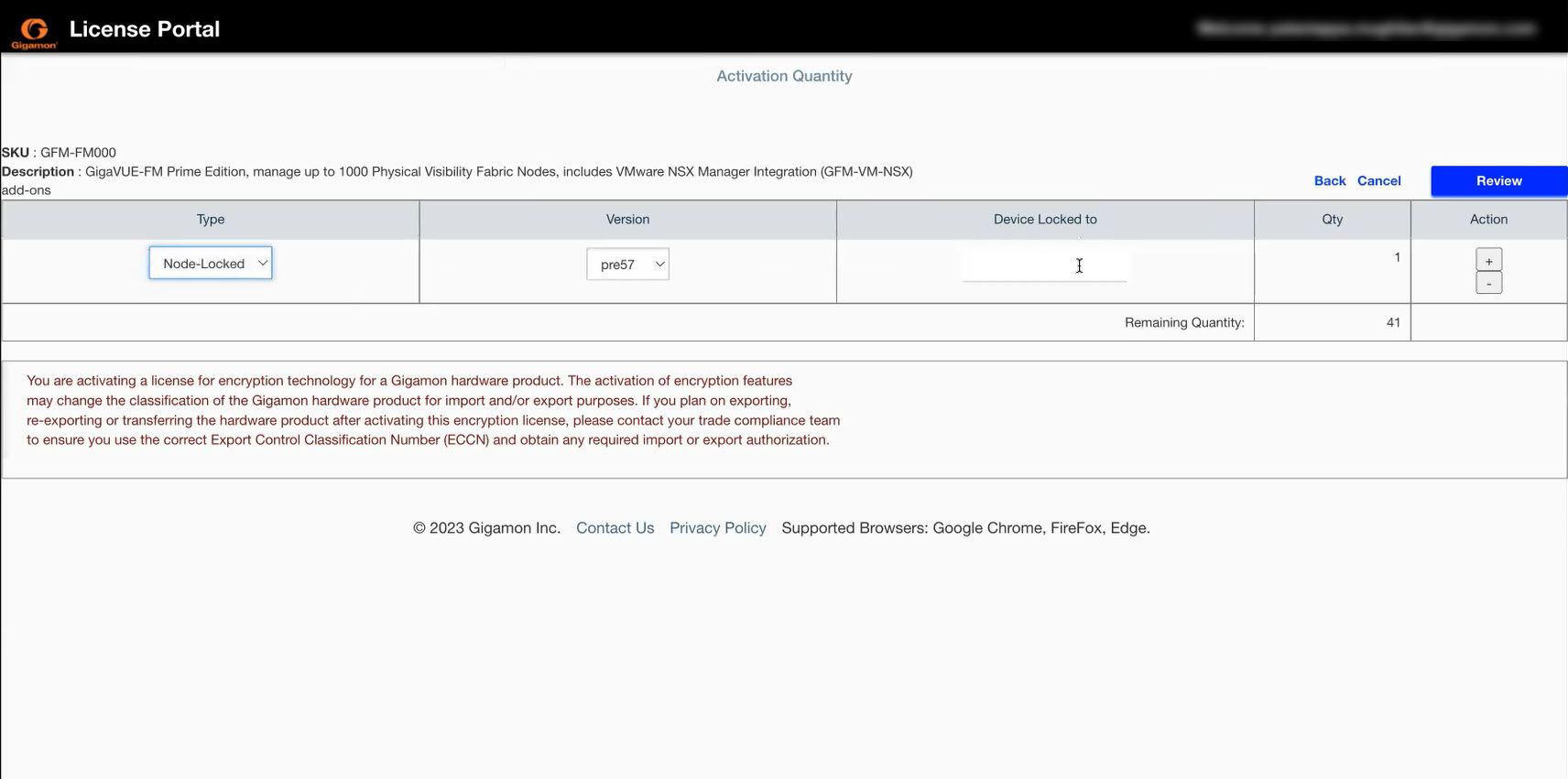This screenshot has height=779, width=1568.
Task: Click the Gigamon logo in the header
Action: (34, 32)
